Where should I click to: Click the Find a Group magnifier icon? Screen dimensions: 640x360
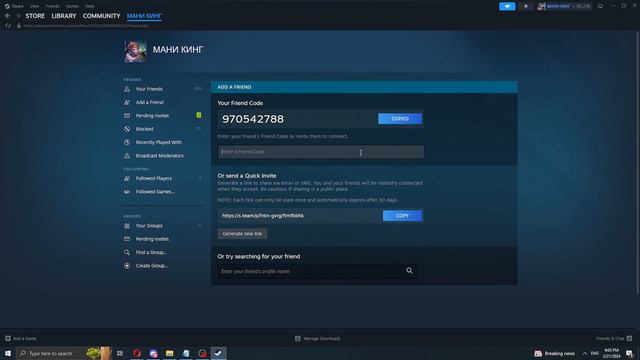point(127,253)
